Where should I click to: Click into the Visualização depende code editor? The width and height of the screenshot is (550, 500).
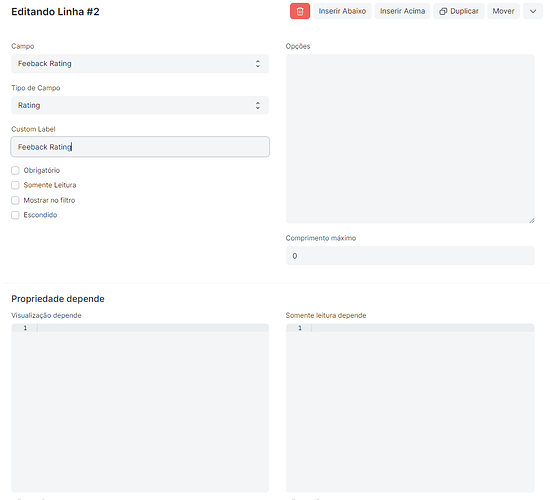pyautogui.click(x=140, y=408)
